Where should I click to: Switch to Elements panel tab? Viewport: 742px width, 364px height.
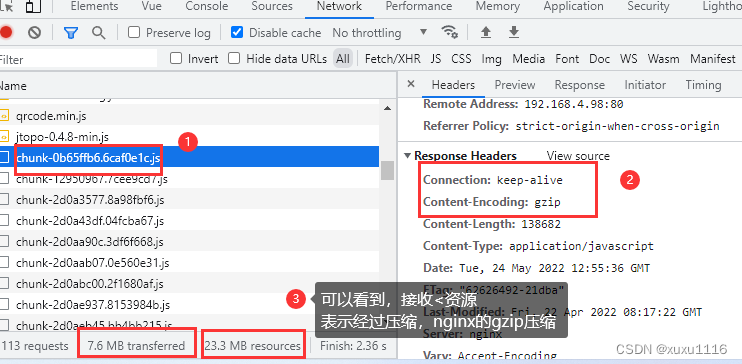pos(94,7)
